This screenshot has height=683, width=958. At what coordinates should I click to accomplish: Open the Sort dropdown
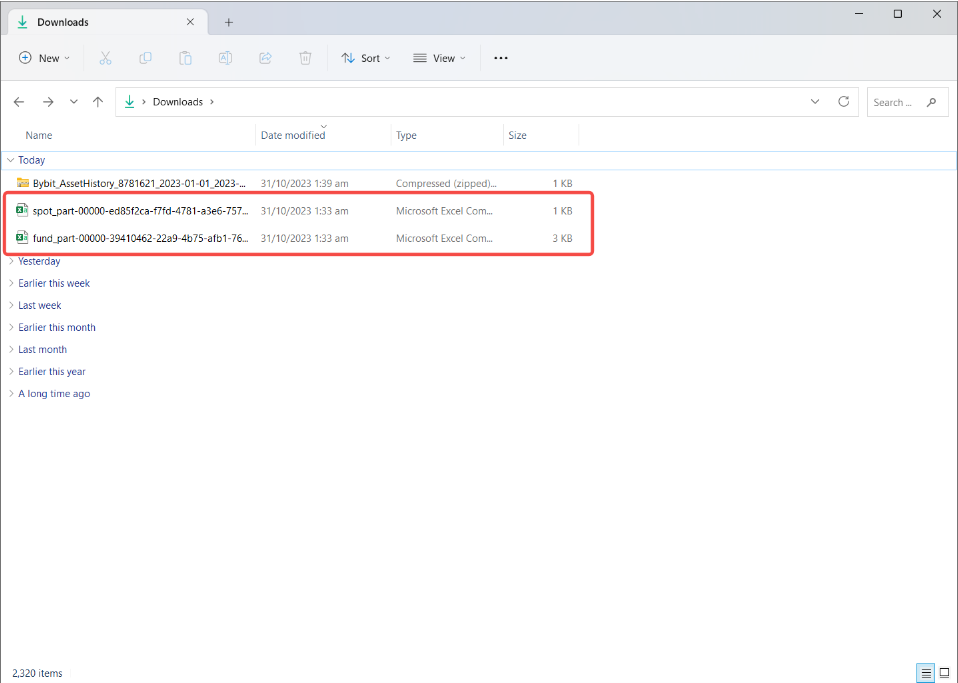click(365, 58)
